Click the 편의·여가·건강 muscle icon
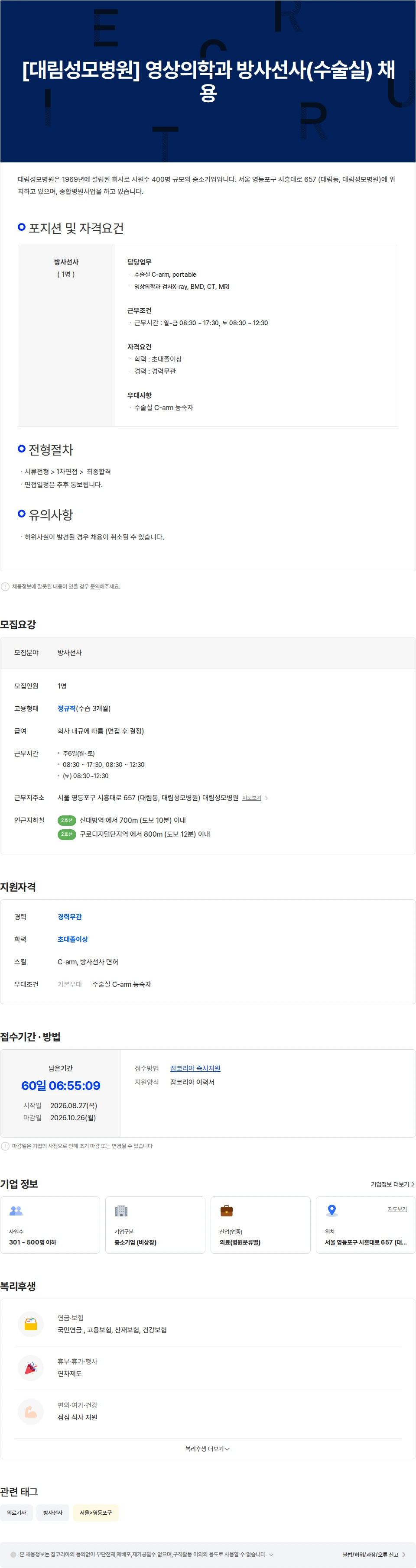The width and height of the screenshot is (416, 1568). [x=30, y=1412]
